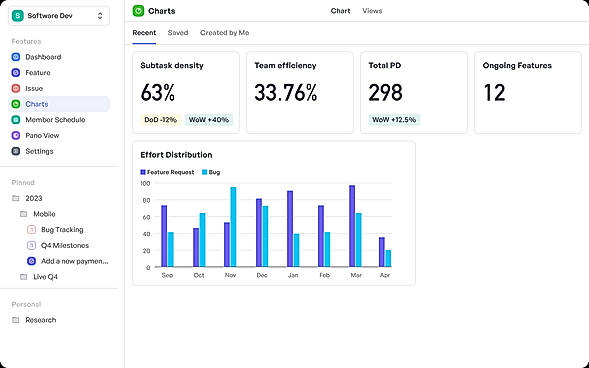
Task: Switch to the Chart top tab
Action: (x=340, y=11)
